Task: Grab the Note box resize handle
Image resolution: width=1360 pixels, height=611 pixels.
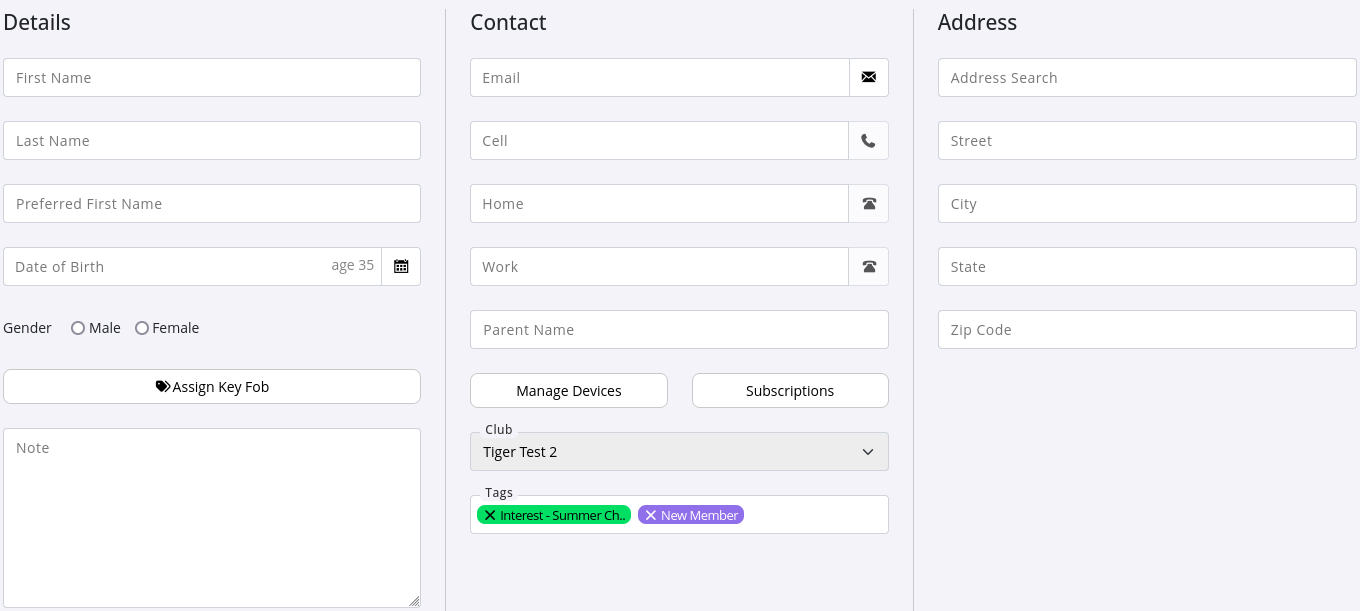Action: [414, 601]
